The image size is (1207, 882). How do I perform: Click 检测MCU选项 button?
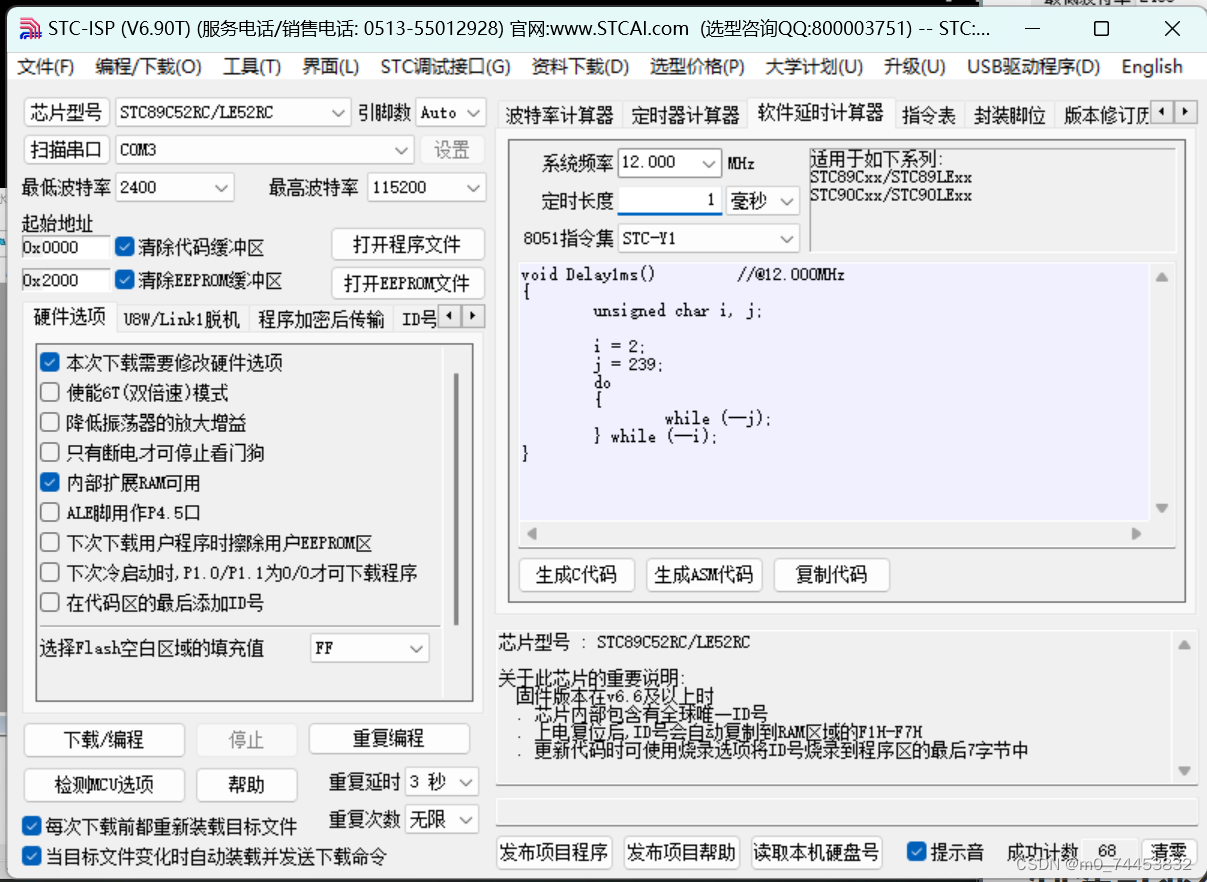tap(104, 785)
